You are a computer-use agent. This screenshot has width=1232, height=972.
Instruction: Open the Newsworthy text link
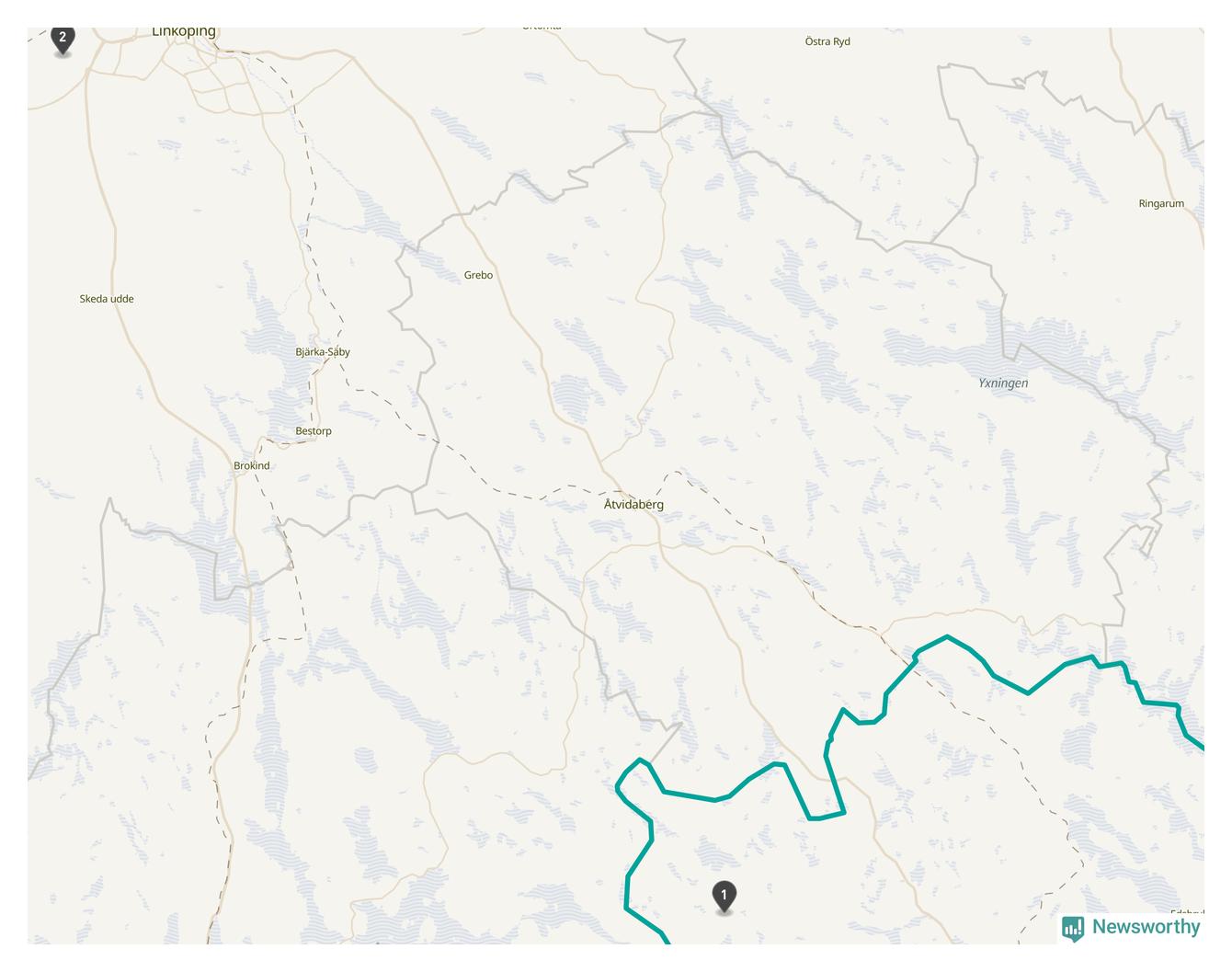(1146, 927)
